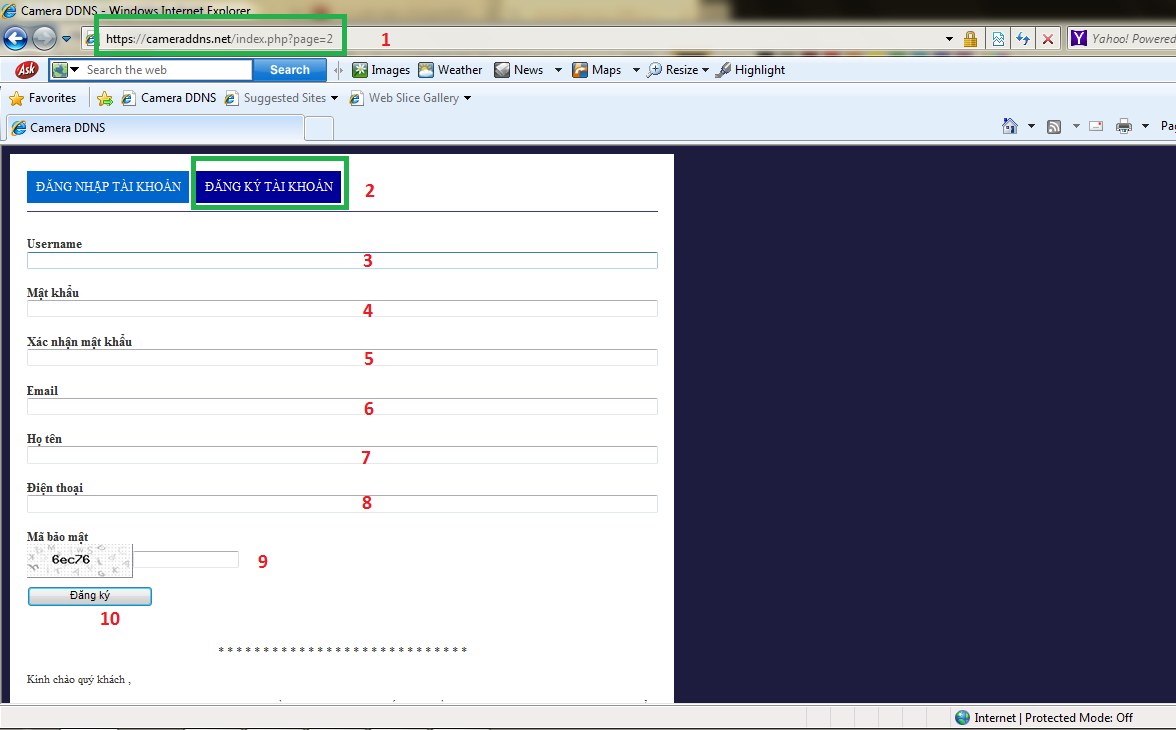Open the Camera DDNS favorites link
1176x730 pixels.
click(169, 98)
